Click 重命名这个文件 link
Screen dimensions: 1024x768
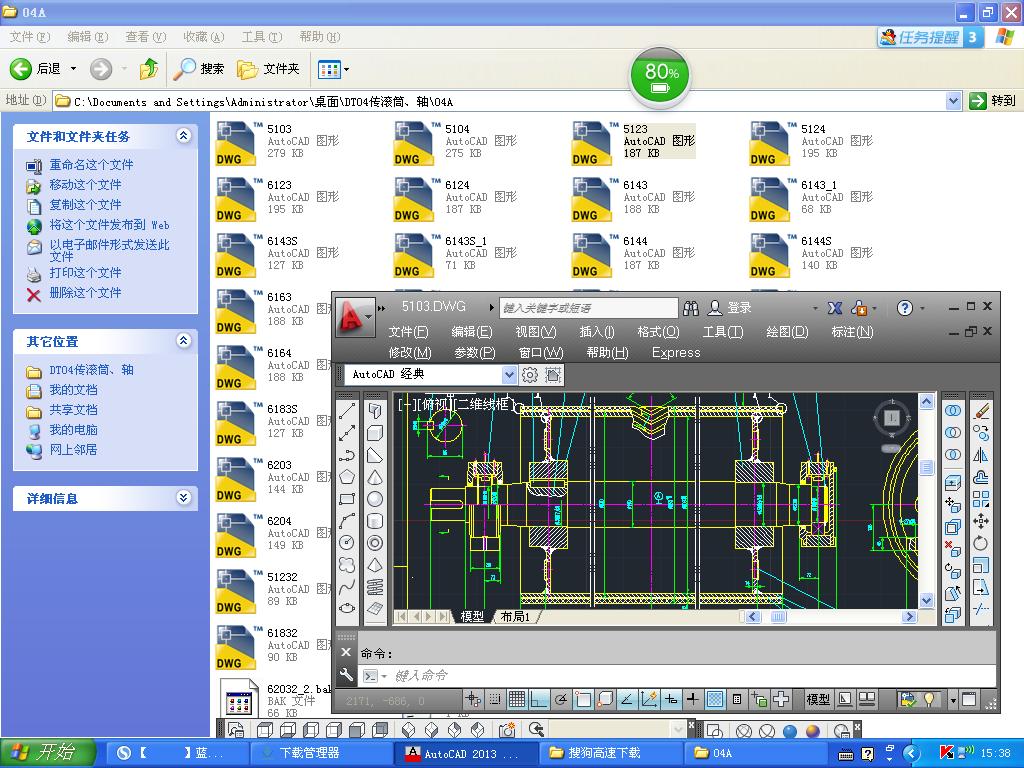(x=91, y=165)
